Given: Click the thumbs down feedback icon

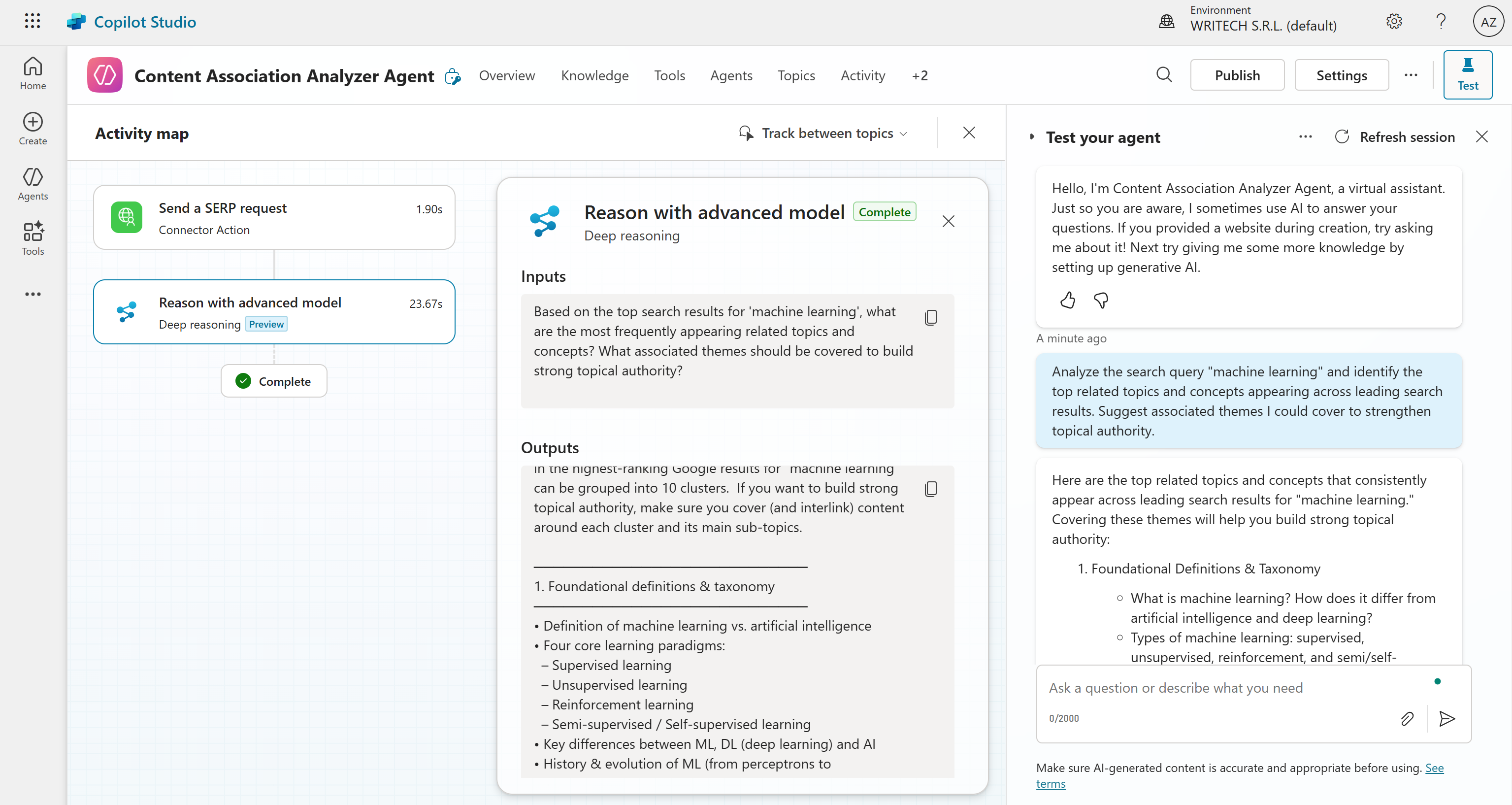Looking at the screenshot, I should coord(1101,300).
